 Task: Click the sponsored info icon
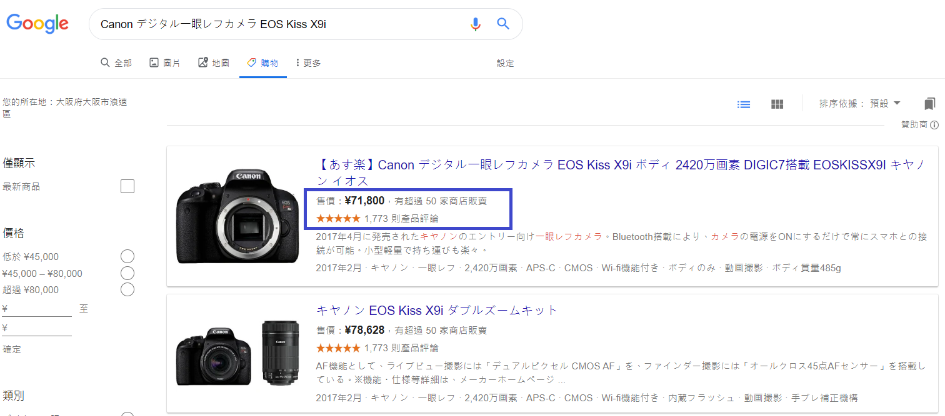click(934, 125)
